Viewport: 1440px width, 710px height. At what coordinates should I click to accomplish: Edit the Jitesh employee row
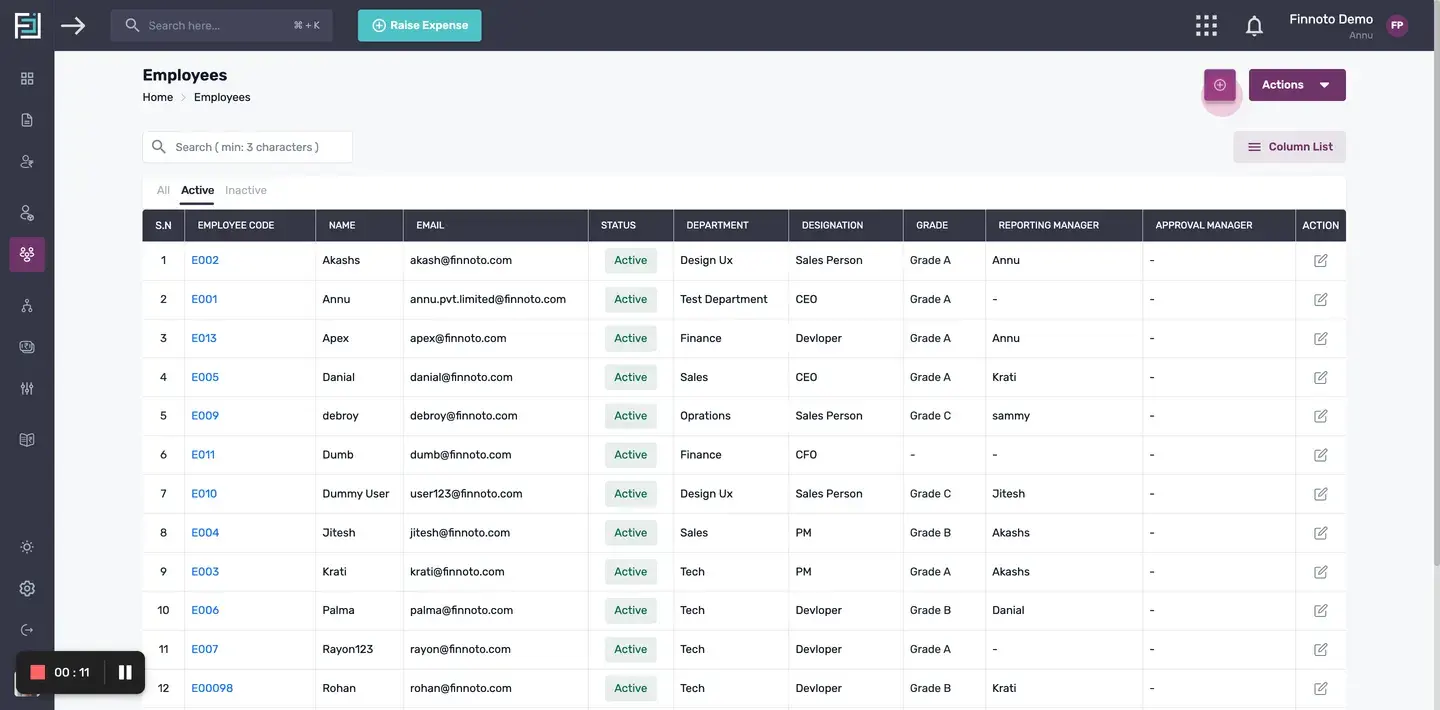[1320, 533]
